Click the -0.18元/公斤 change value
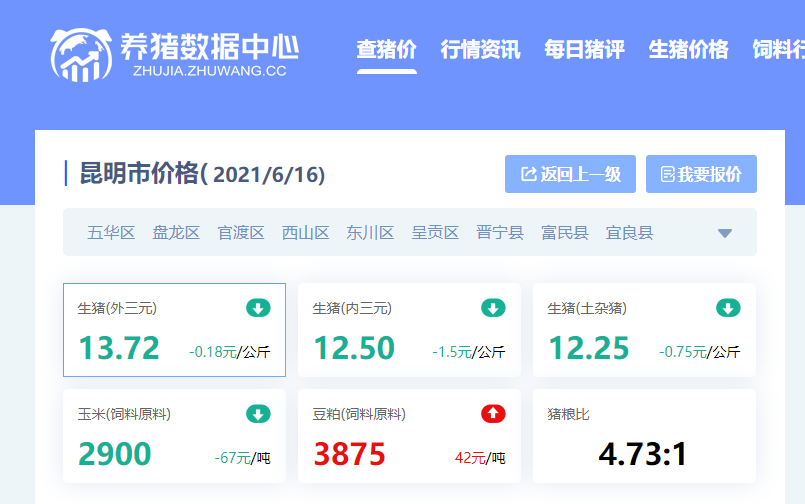The height and width of the screenshot is (504, 805). coord(229,352)
